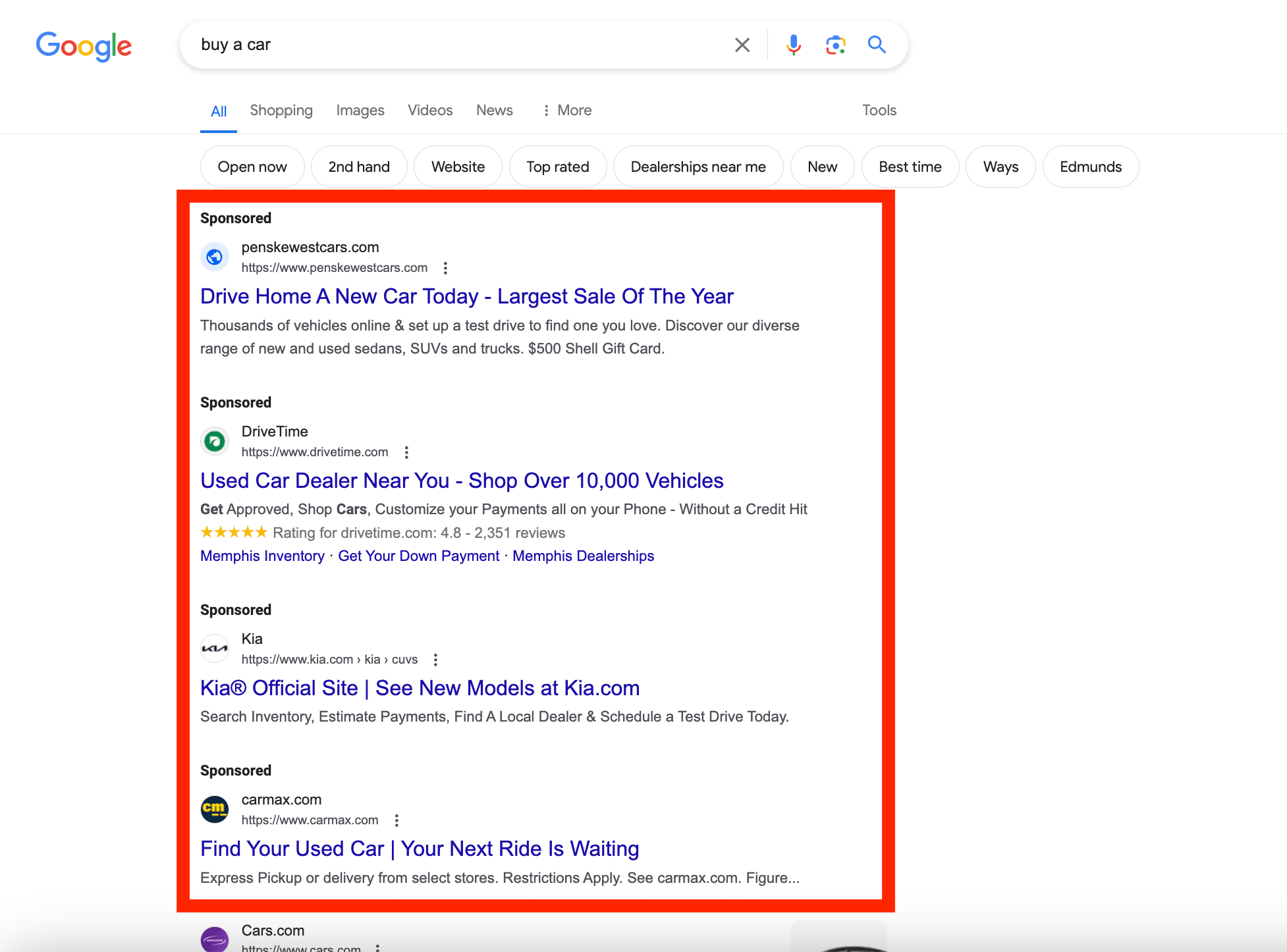Click the magnifying glass search icon

click(x=877, y=44)
